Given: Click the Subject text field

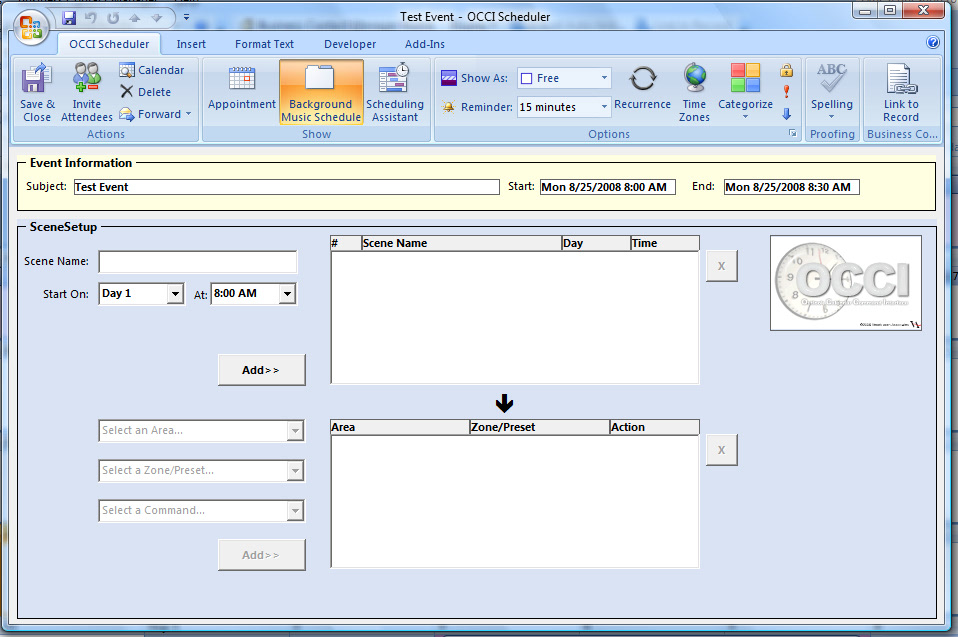Looking at the screenshot, I should [x=287, y=187].
